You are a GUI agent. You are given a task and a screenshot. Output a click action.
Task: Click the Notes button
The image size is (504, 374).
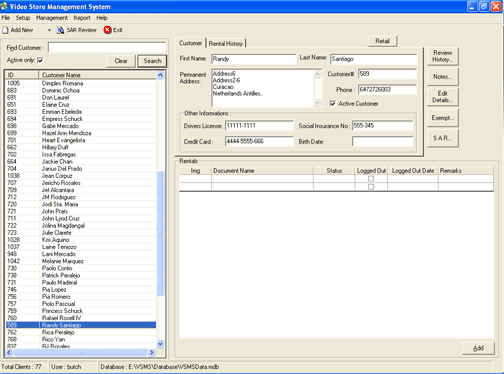coord(443,77)
